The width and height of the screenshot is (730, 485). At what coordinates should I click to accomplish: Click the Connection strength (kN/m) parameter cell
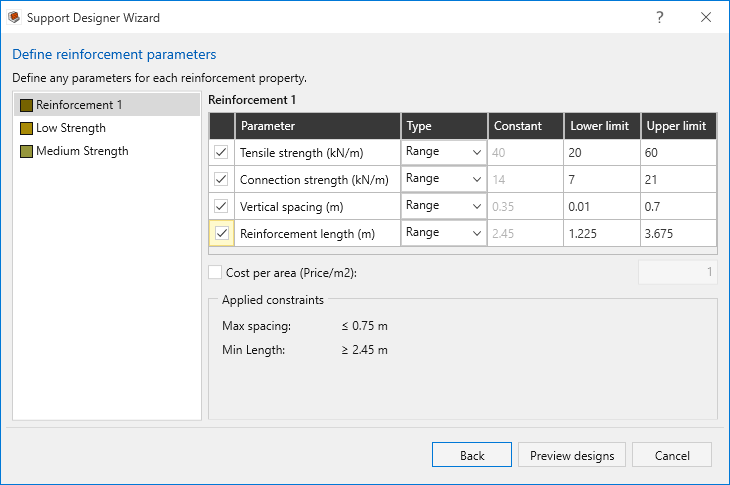[318, 180]
